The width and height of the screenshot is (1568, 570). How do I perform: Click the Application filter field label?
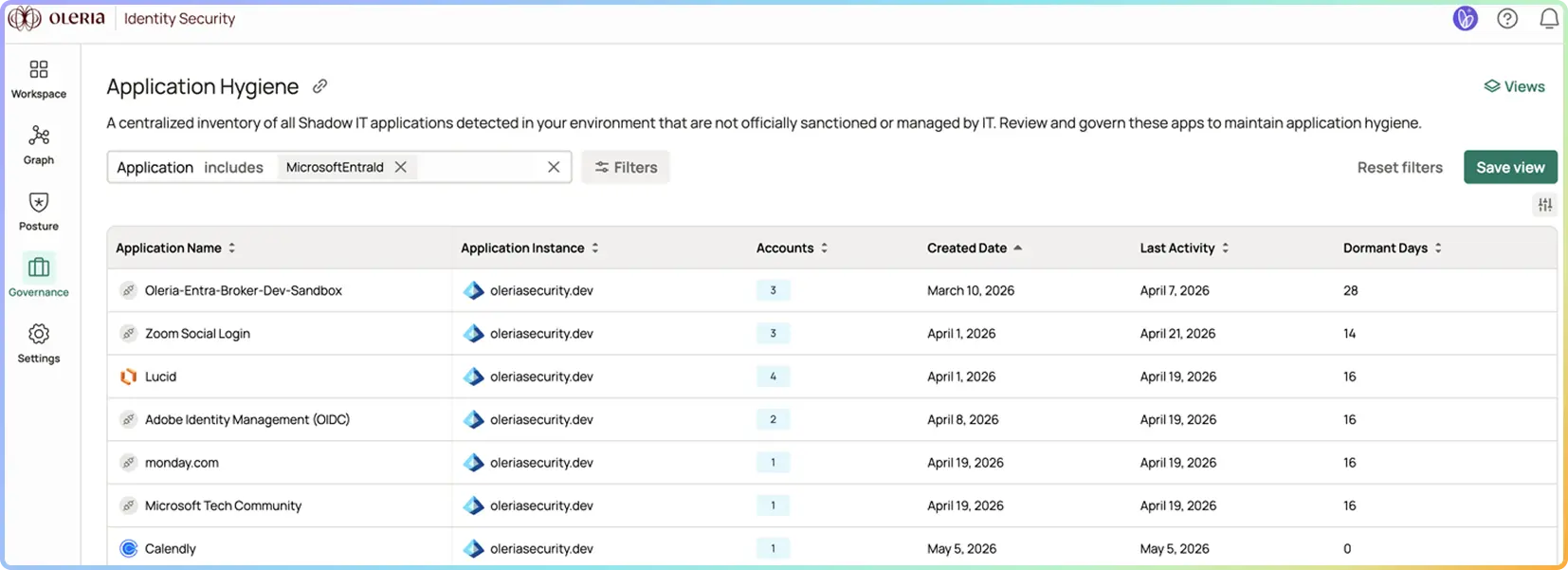155,167
